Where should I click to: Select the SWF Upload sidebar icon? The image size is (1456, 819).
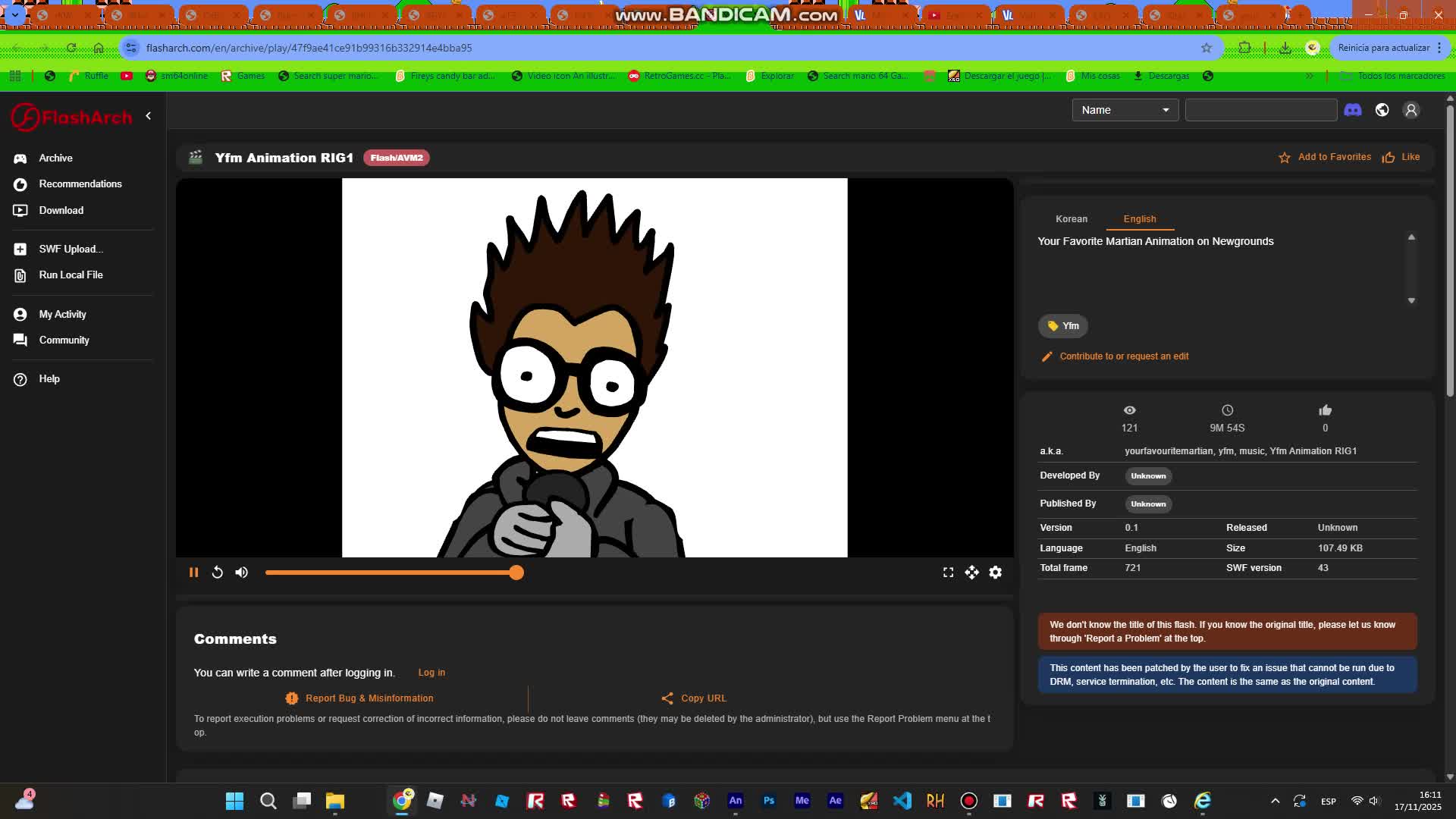19,249
